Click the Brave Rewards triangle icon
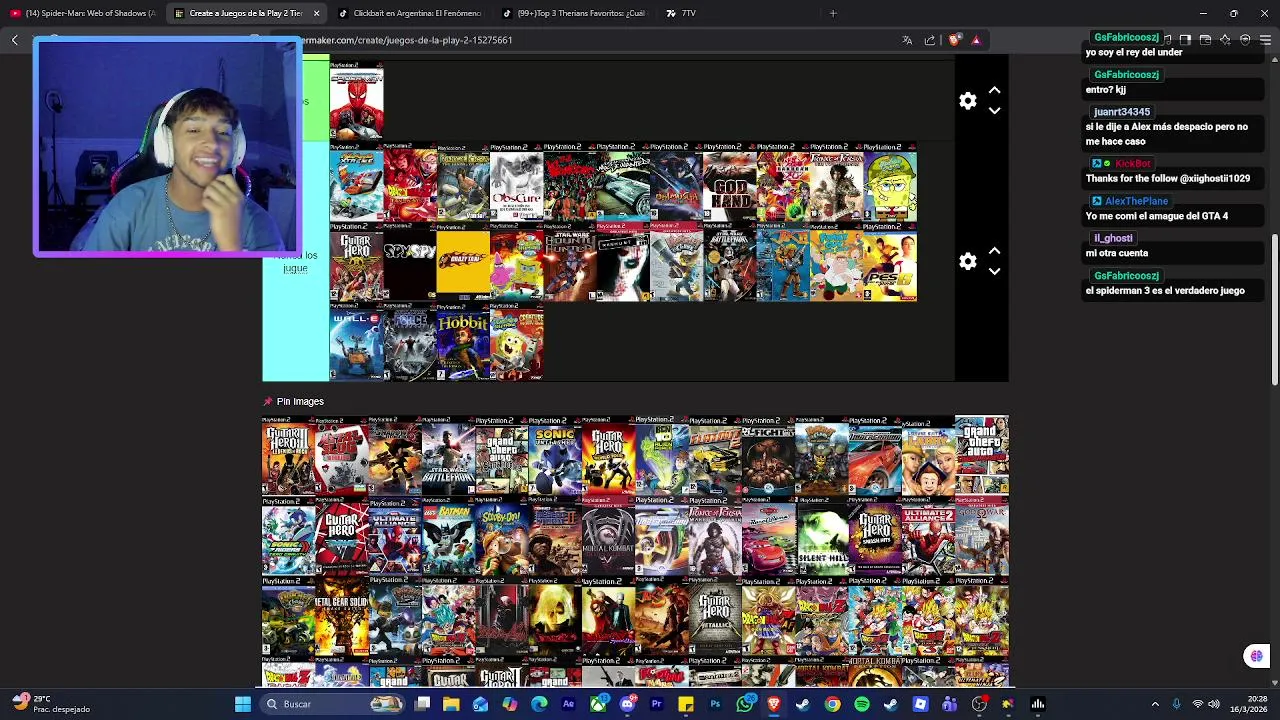 coord(976,40)
